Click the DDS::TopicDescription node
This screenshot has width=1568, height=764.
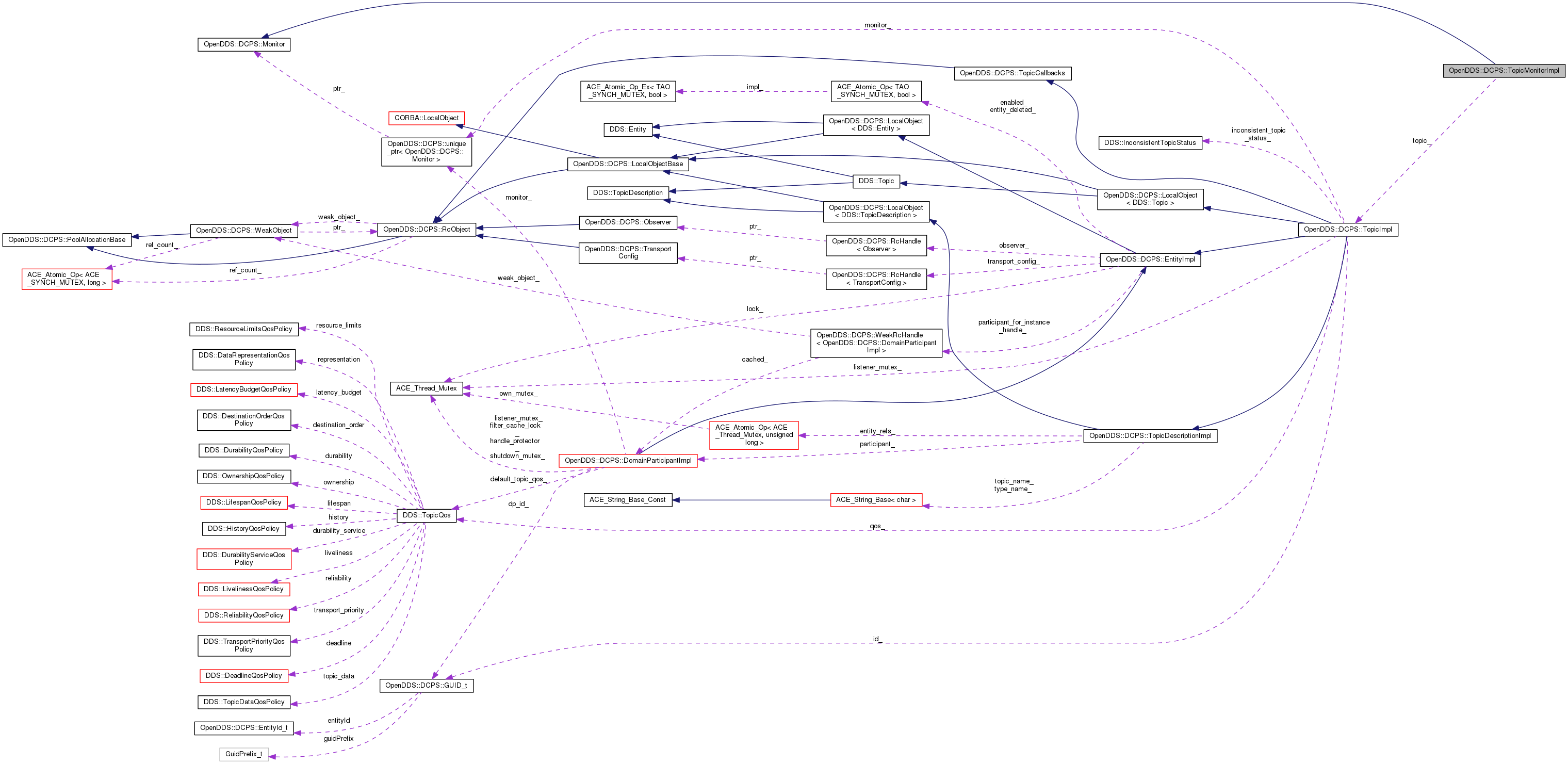pyautogui.click(x=628, y=192)
